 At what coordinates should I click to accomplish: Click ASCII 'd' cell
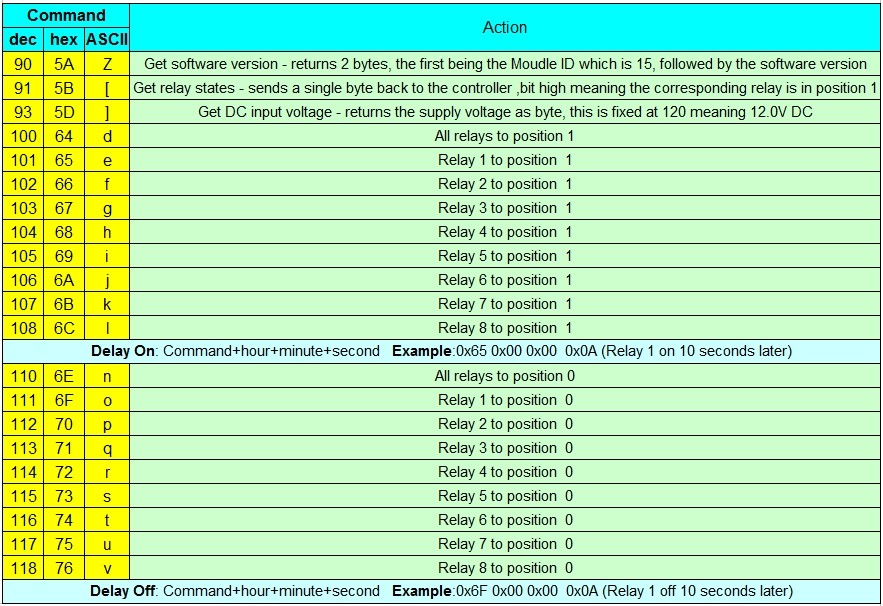coord(107,136)
